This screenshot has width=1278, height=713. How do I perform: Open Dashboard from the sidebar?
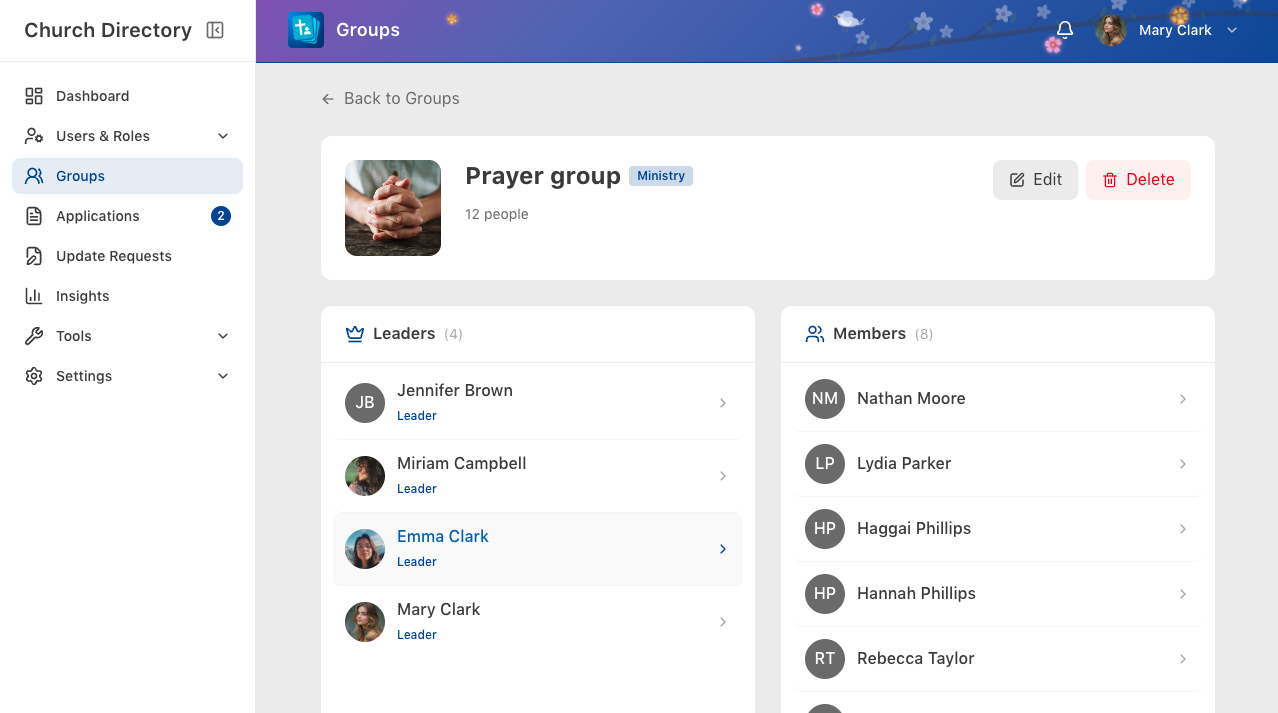click(x=127, y=96)
